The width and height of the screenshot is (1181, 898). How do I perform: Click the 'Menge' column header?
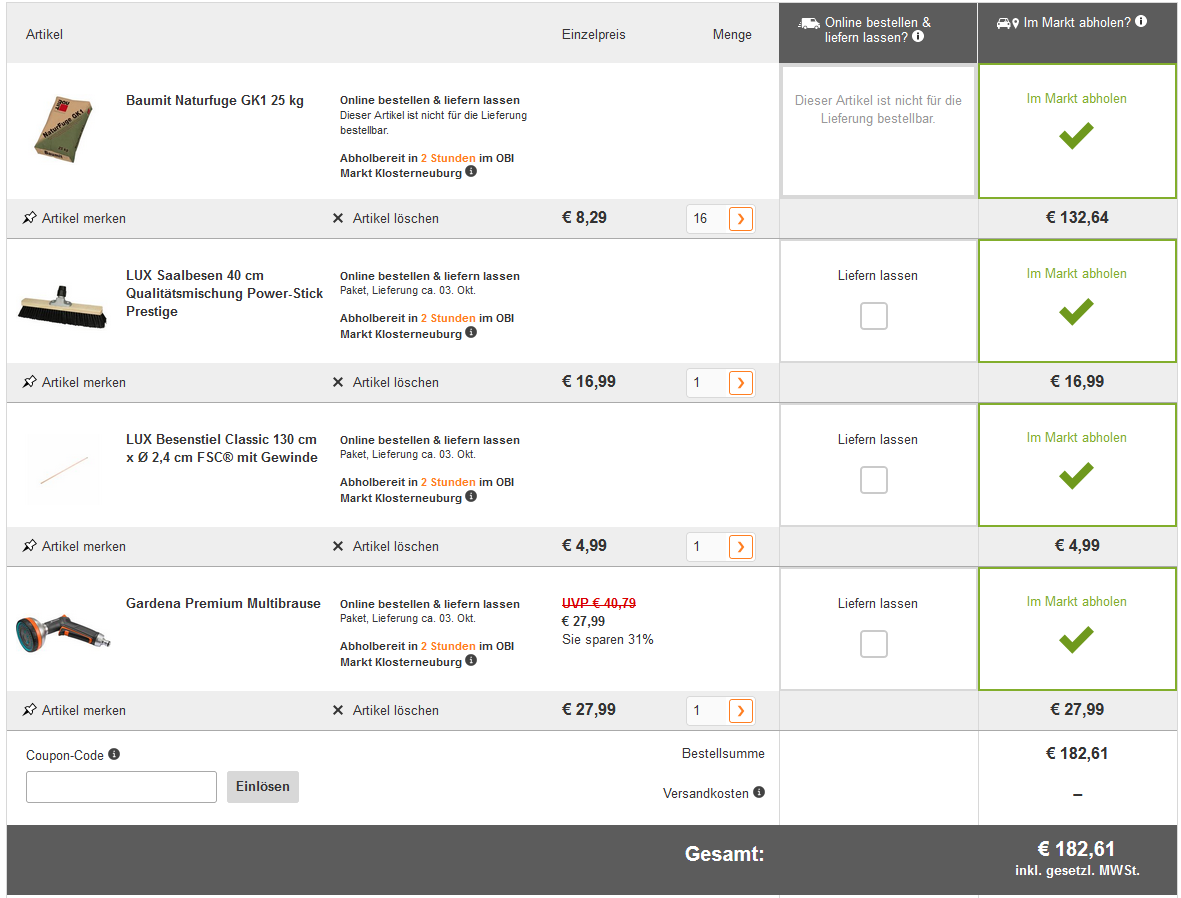732,35
